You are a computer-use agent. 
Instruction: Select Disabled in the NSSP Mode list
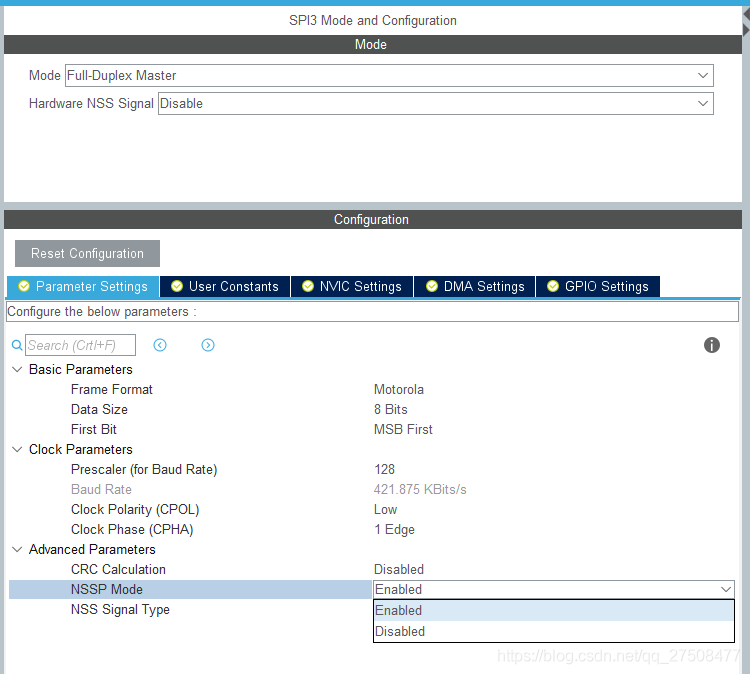point(553,631)
